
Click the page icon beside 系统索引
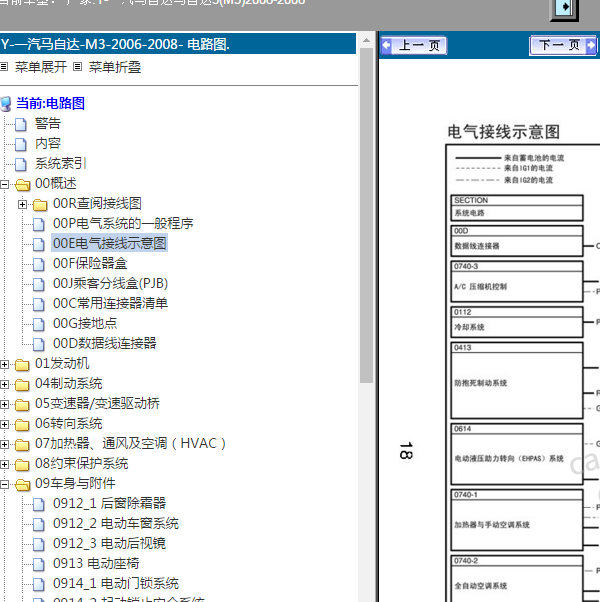(21, 164)
